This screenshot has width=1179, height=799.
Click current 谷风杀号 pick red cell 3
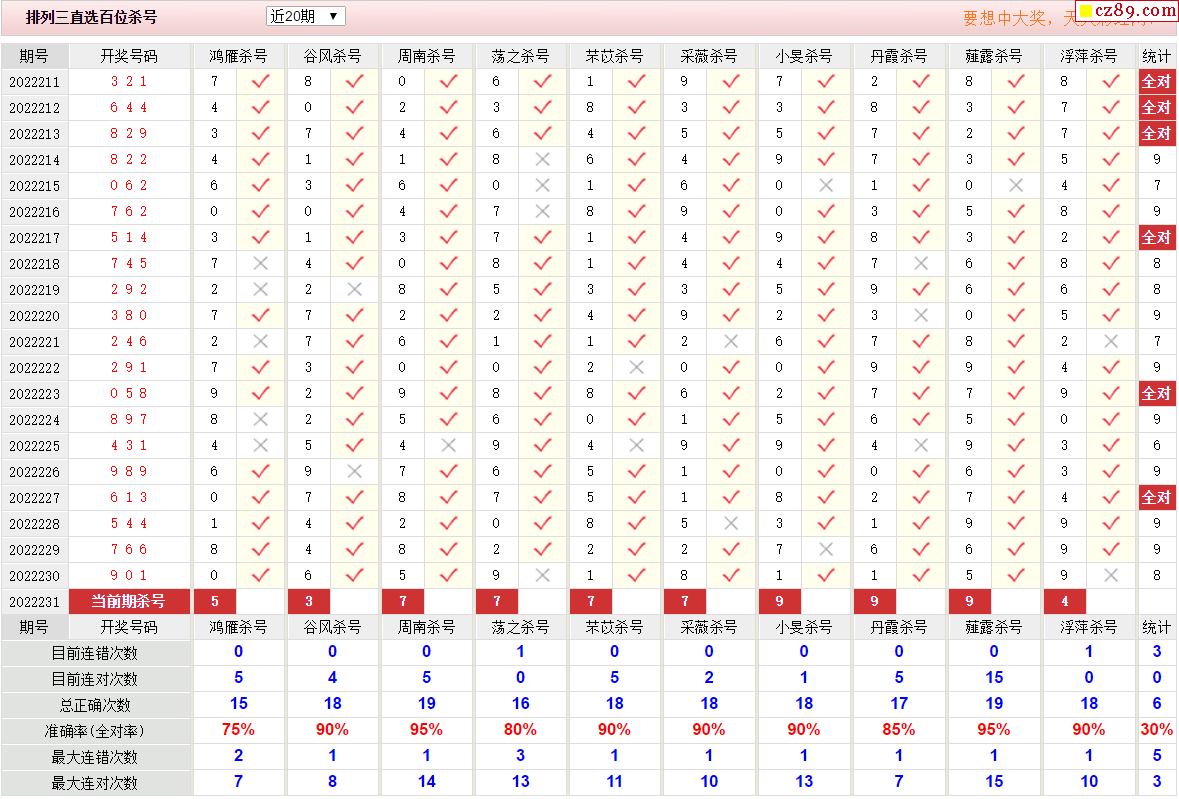coord(309,601)
